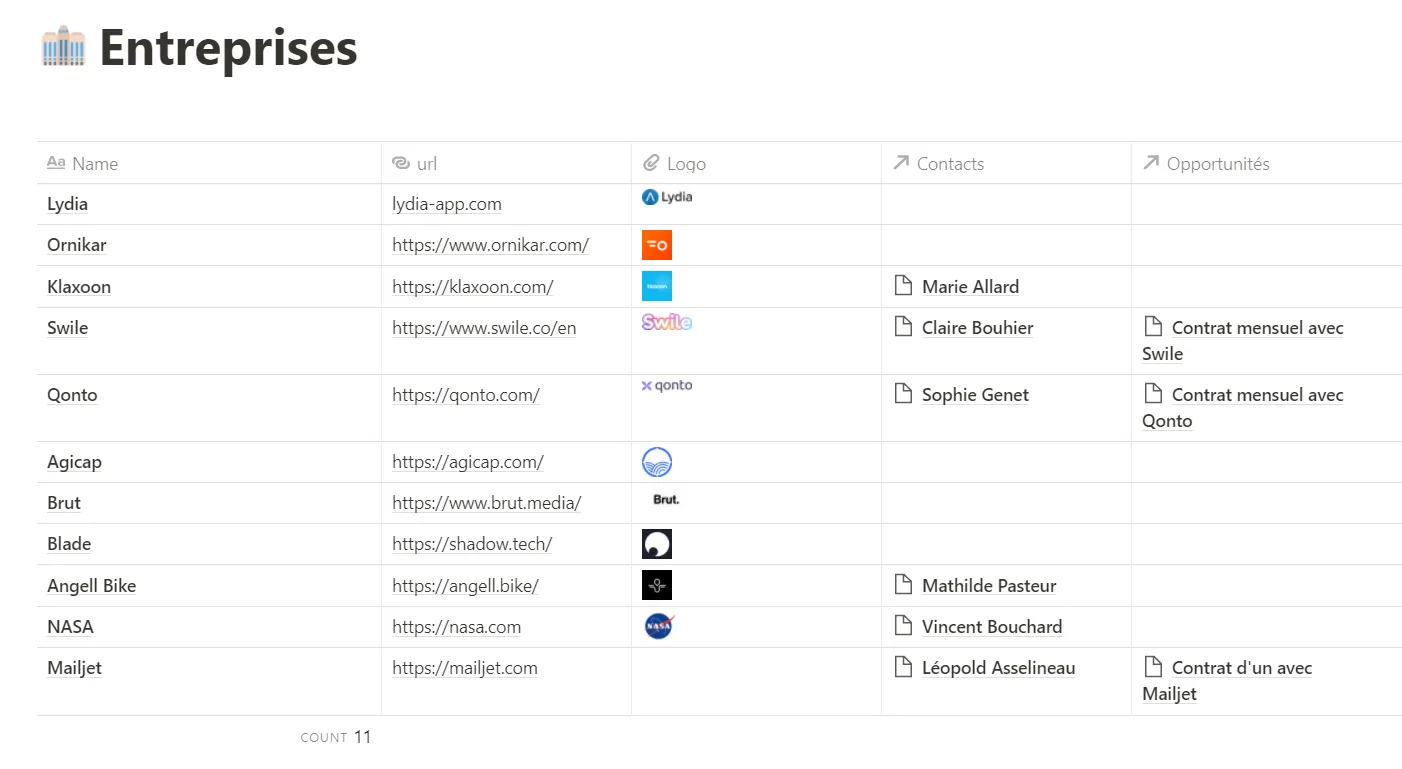1402x769 pixels.
Task: Click the Ornikar orange logo
Action: [x=657, y=244]
